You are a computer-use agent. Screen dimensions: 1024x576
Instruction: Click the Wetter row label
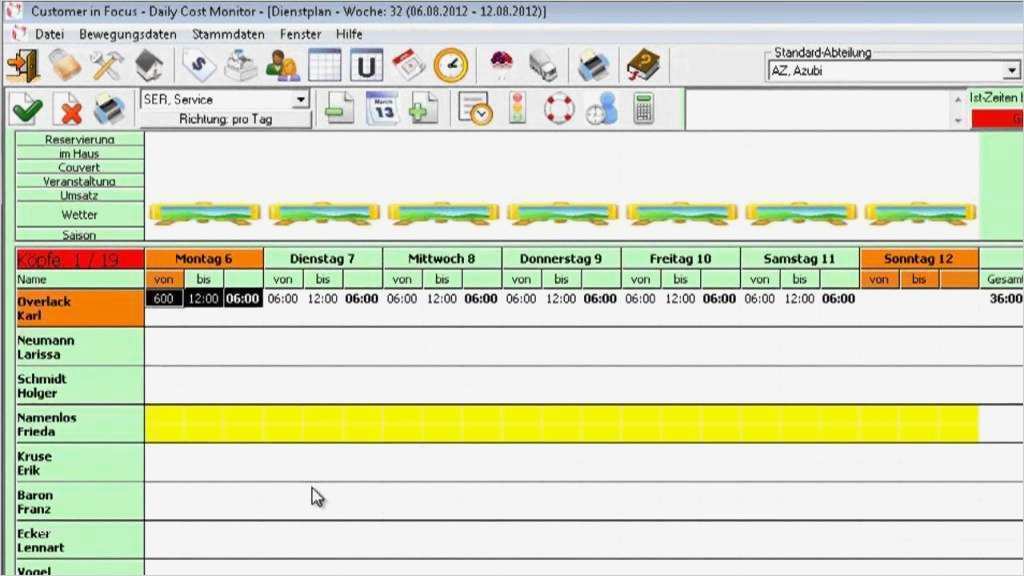tap(79, 214)
